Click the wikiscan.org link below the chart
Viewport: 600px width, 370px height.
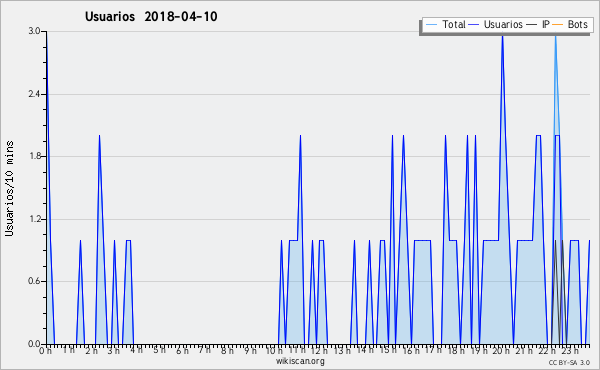click(x=300, y=361)
